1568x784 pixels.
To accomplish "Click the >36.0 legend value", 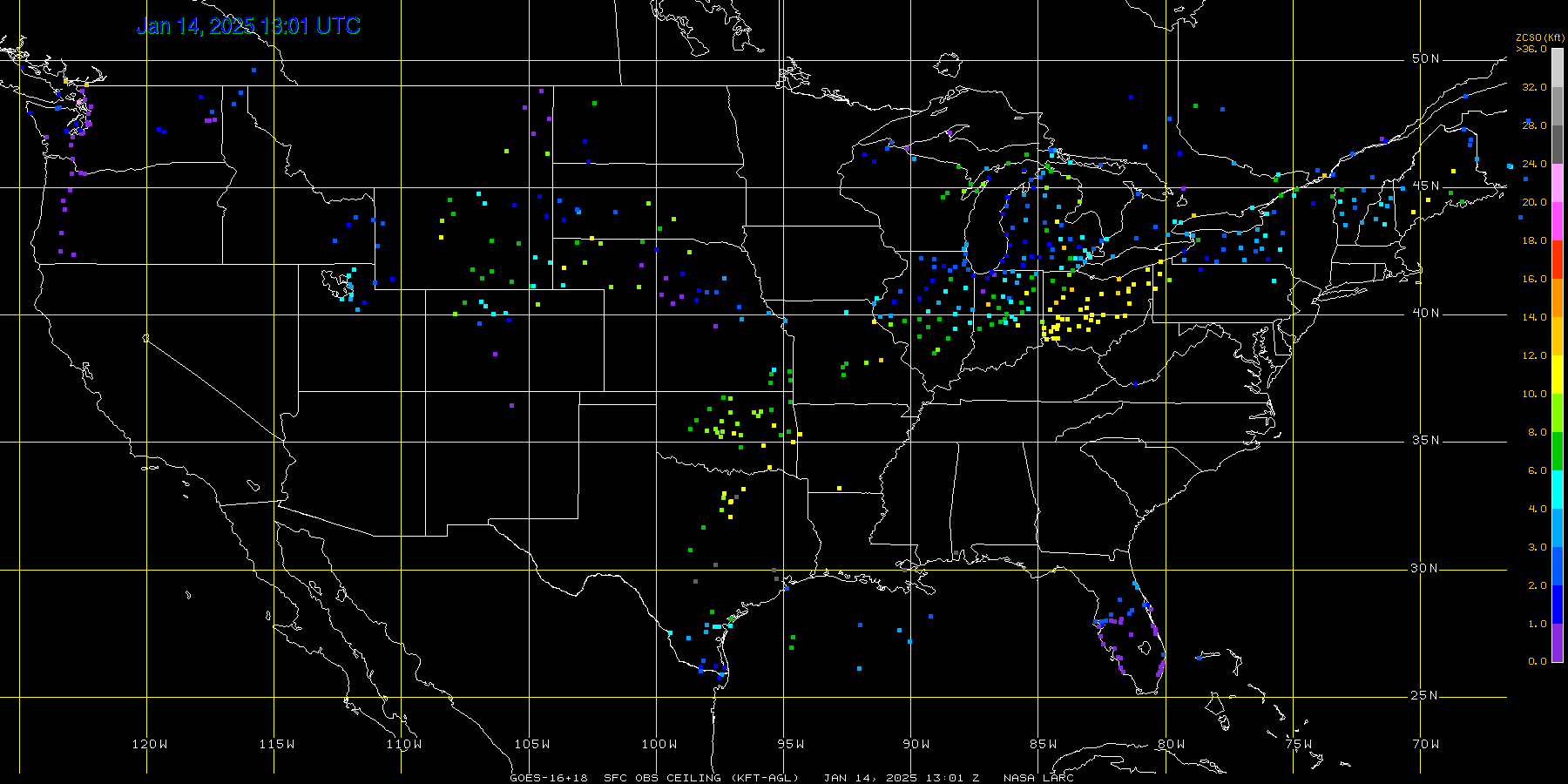I will pos(1531,49).
